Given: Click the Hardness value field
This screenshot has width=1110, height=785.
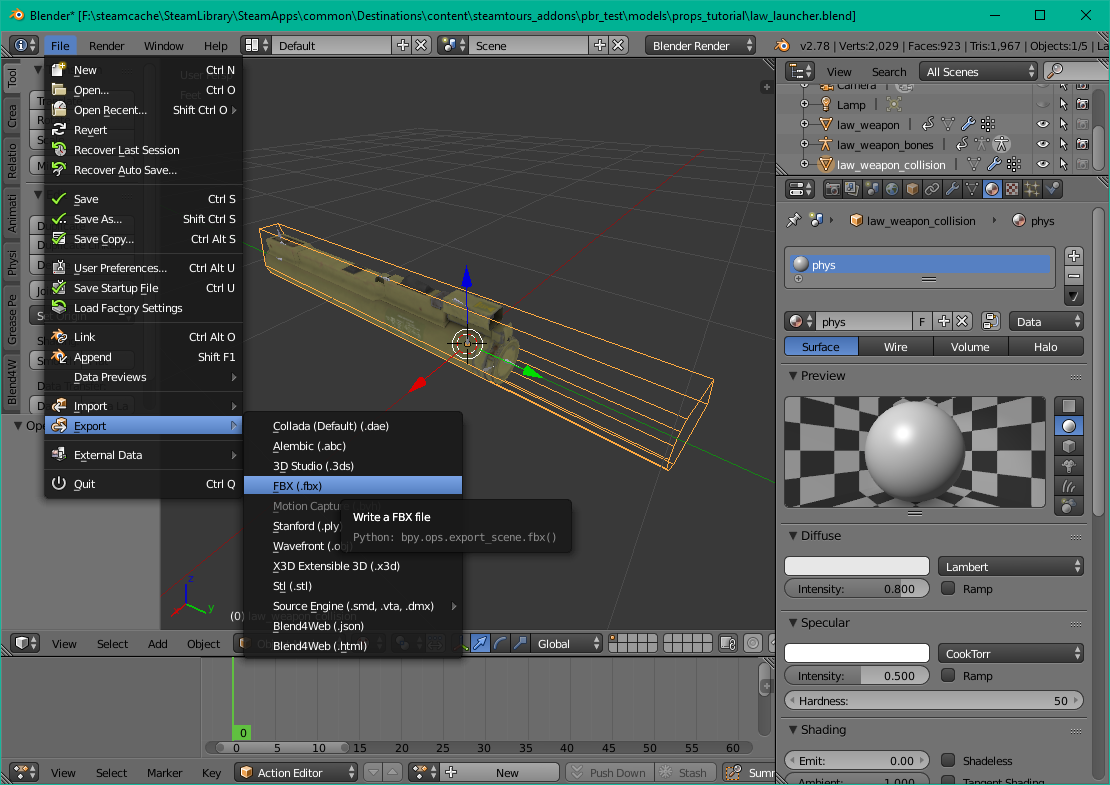Looking at the screenshot, I should click(933, 701).
